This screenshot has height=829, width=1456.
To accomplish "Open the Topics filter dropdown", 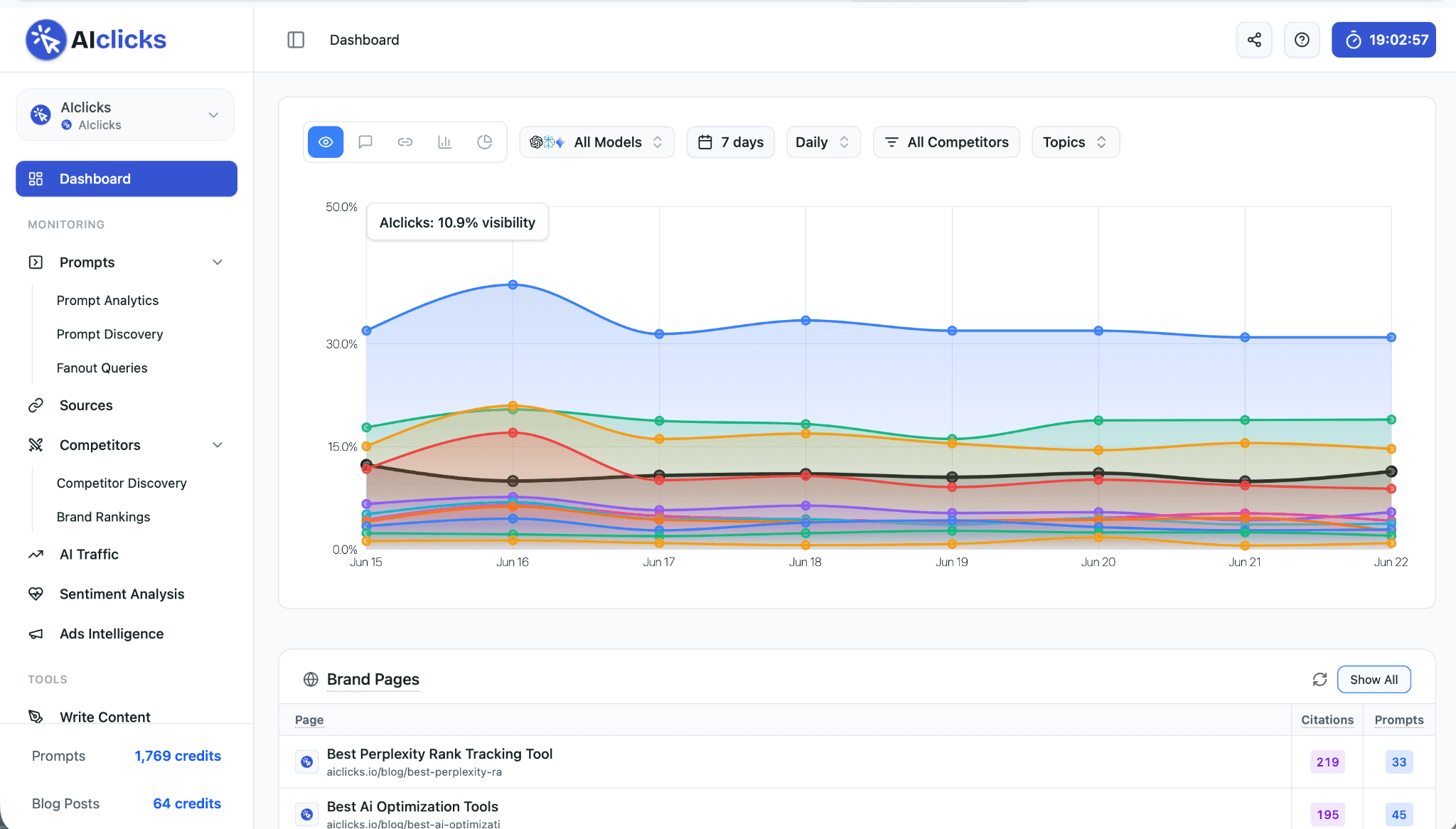I will click(x=1076, y=142).
